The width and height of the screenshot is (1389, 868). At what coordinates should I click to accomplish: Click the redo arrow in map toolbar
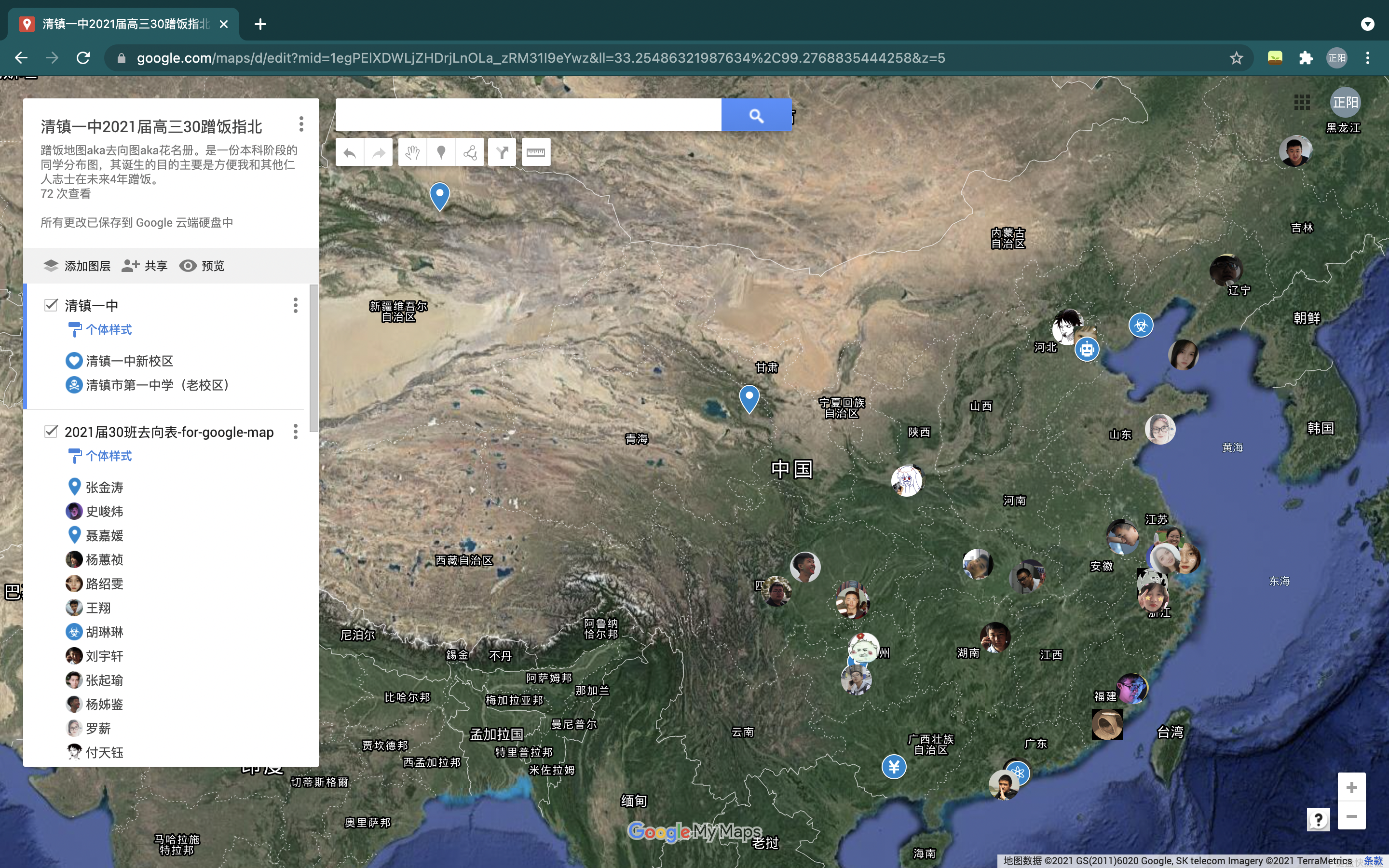pyautogui.click(x=379, y=153)
